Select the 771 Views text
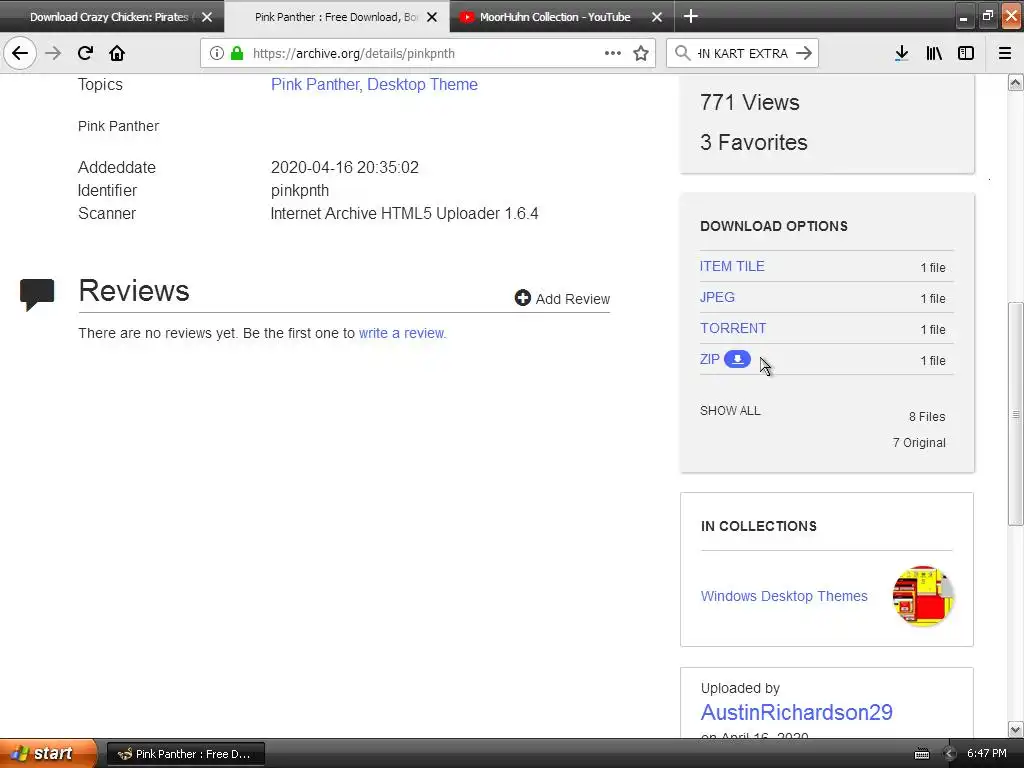The image size is (1024, 768). pos(749,103)
